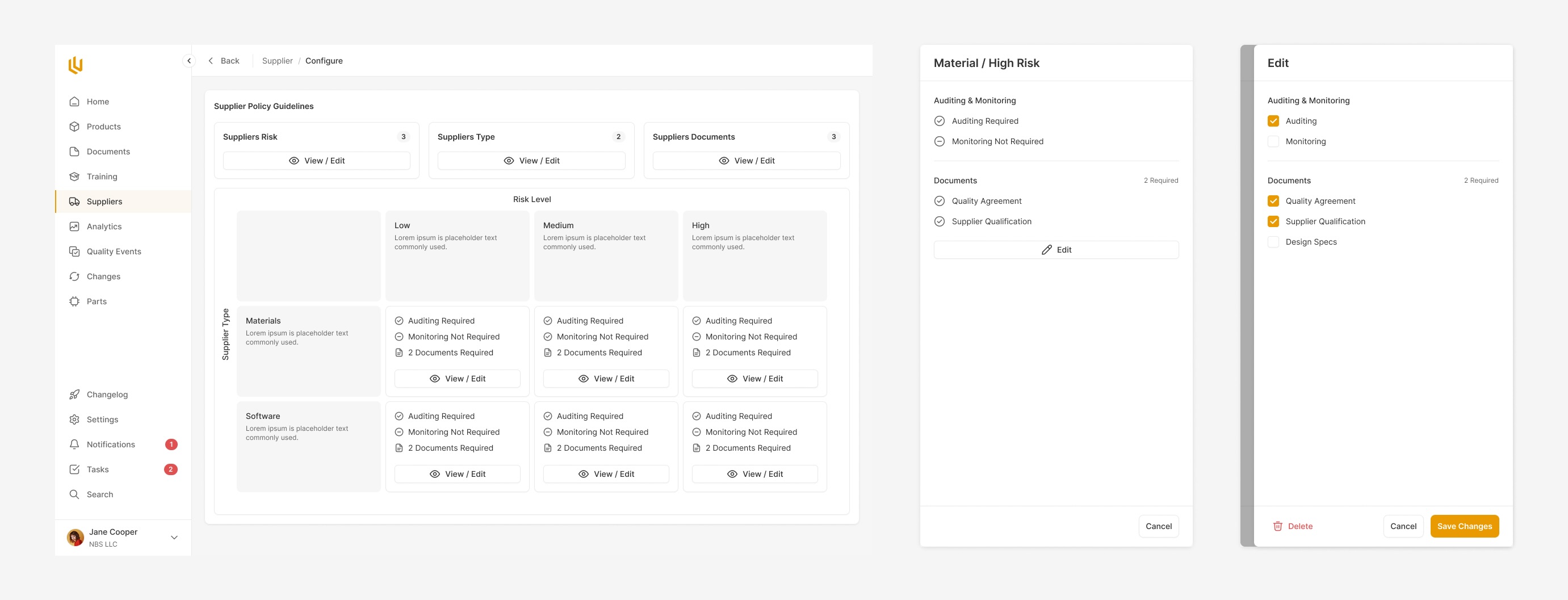
Task: Click the Home icon in the sidebar
Action: (x=74, y=102)
